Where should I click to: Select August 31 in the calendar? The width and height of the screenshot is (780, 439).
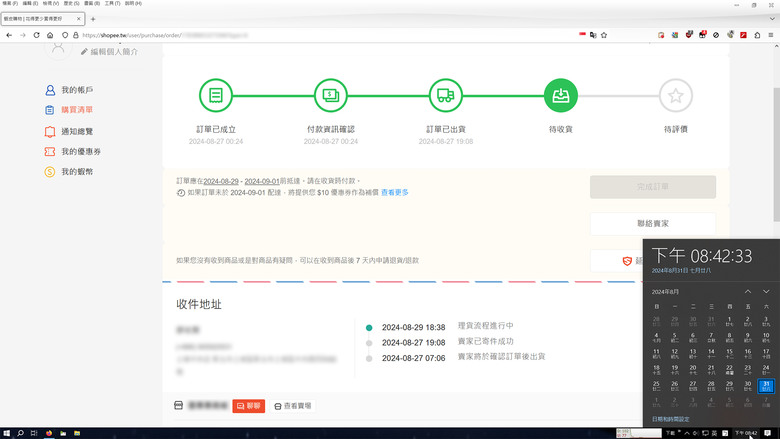click(x=766, y=386)
